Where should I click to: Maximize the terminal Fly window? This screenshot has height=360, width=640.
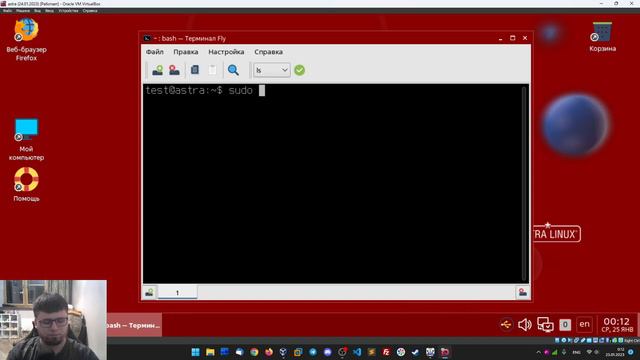[513, 38]
